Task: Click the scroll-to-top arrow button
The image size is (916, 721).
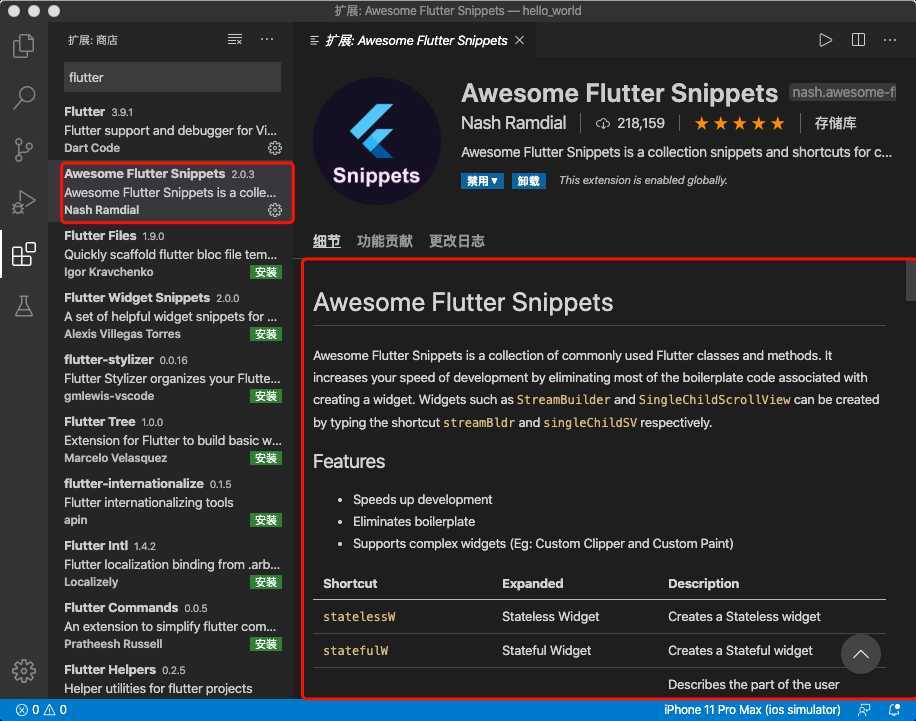Action: pyautogui.click(x=860, y=654)
